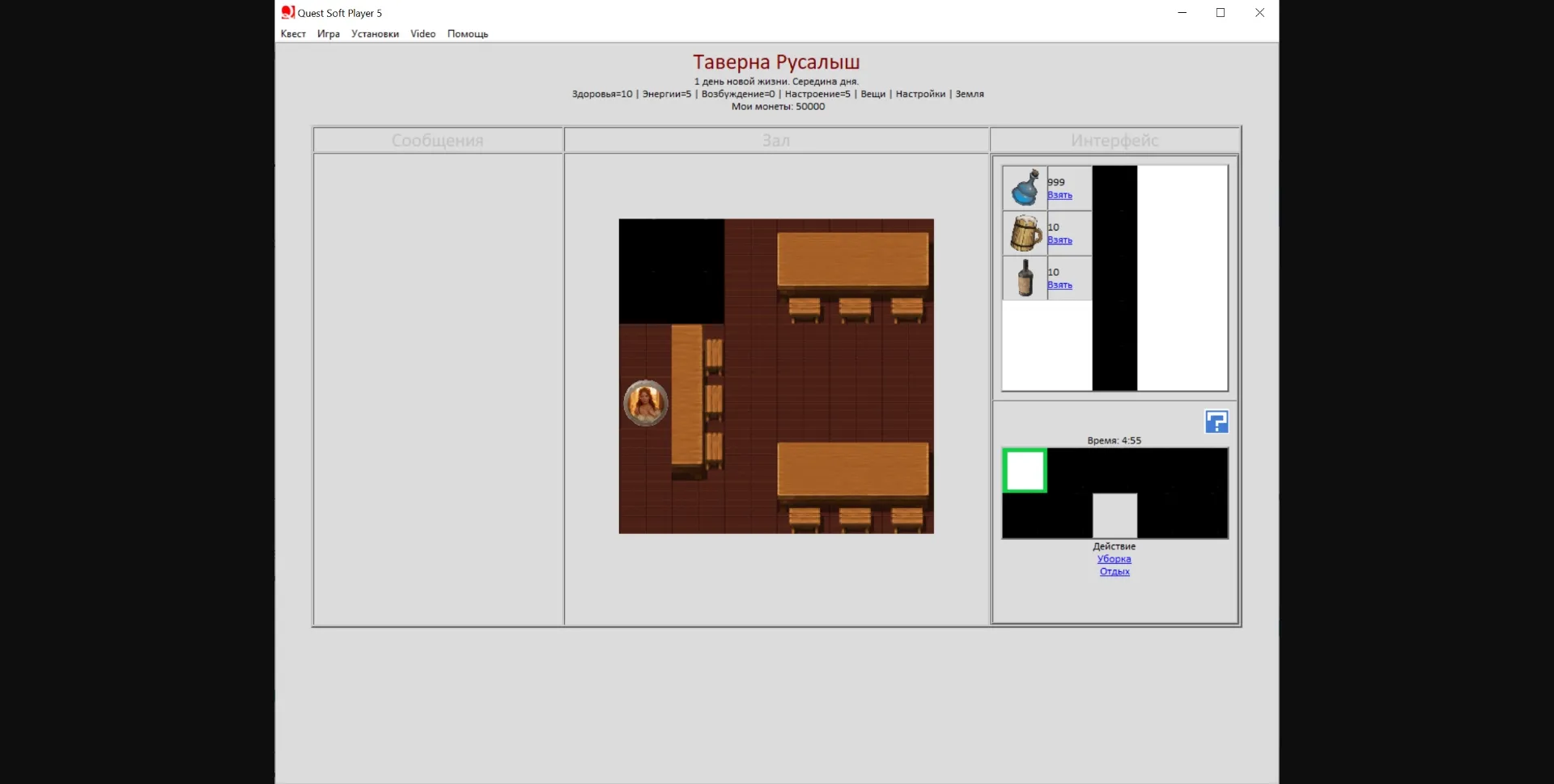Open the Земля link in the status line
The image size is (1554, 784).
[x=968, y=94]
